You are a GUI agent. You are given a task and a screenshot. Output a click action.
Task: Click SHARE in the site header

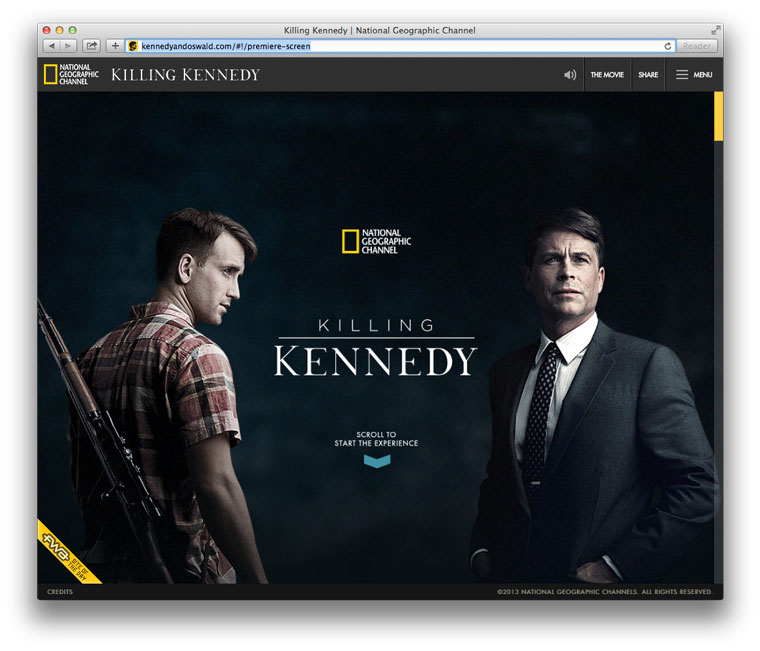pyautogui.click(x=648, y=75)
